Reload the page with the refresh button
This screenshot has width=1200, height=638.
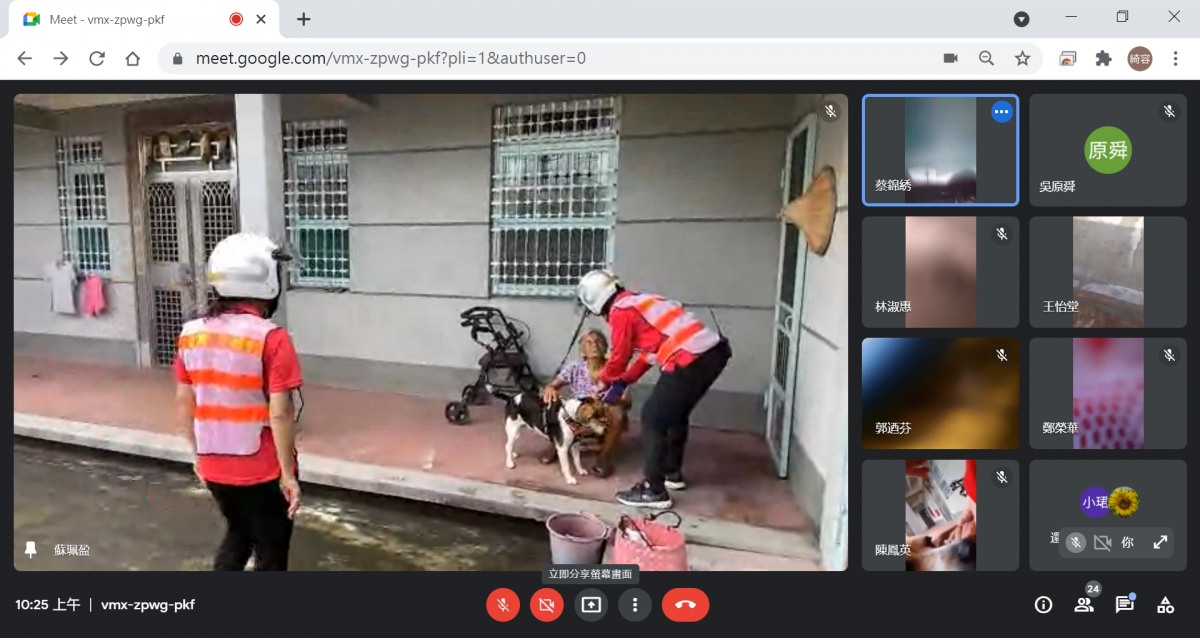point(97,58)
